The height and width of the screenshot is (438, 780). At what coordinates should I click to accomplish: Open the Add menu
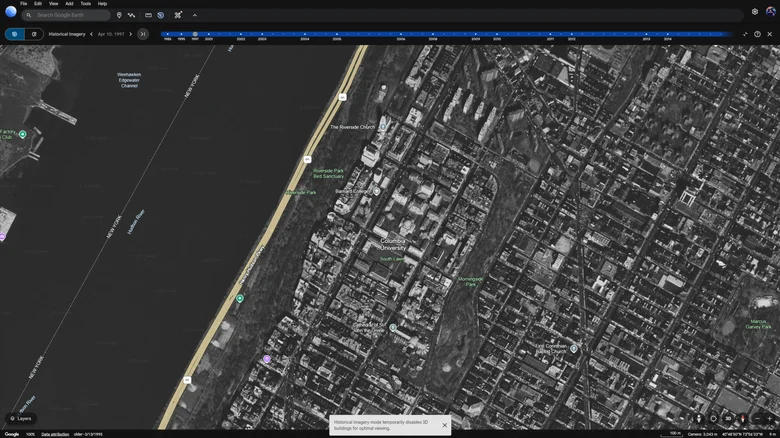point(69,3)
